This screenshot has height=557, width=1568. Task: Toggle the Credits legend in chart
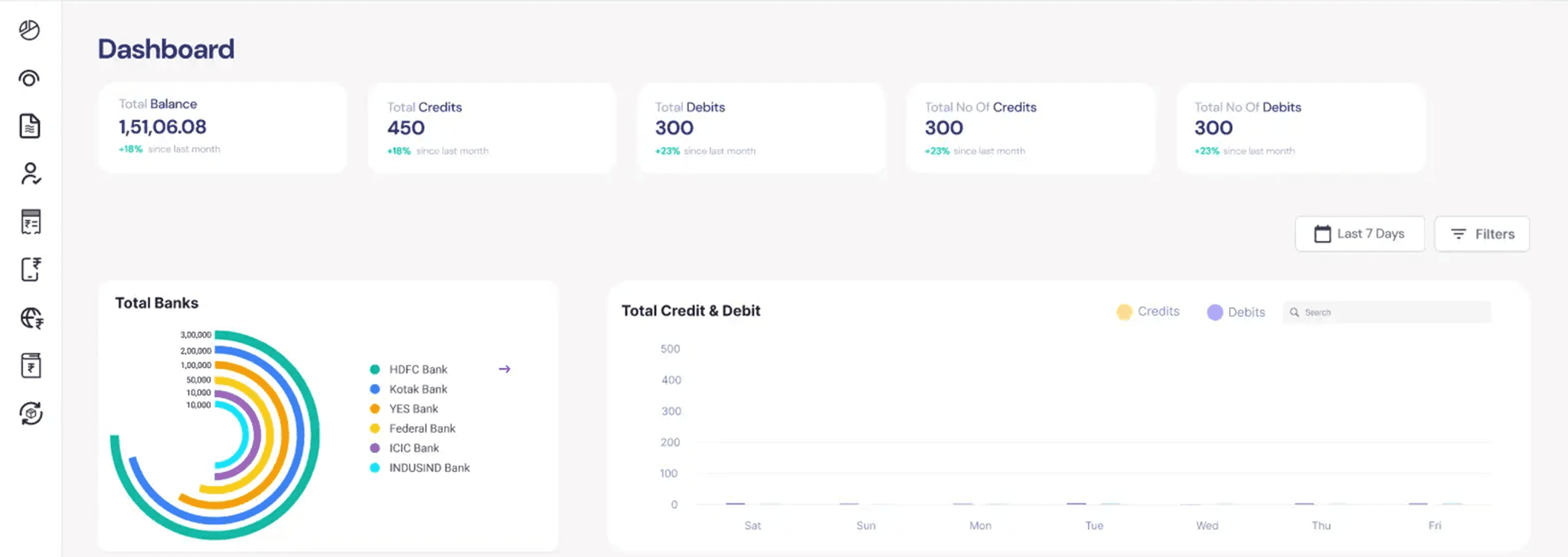tap(1148, 311)
